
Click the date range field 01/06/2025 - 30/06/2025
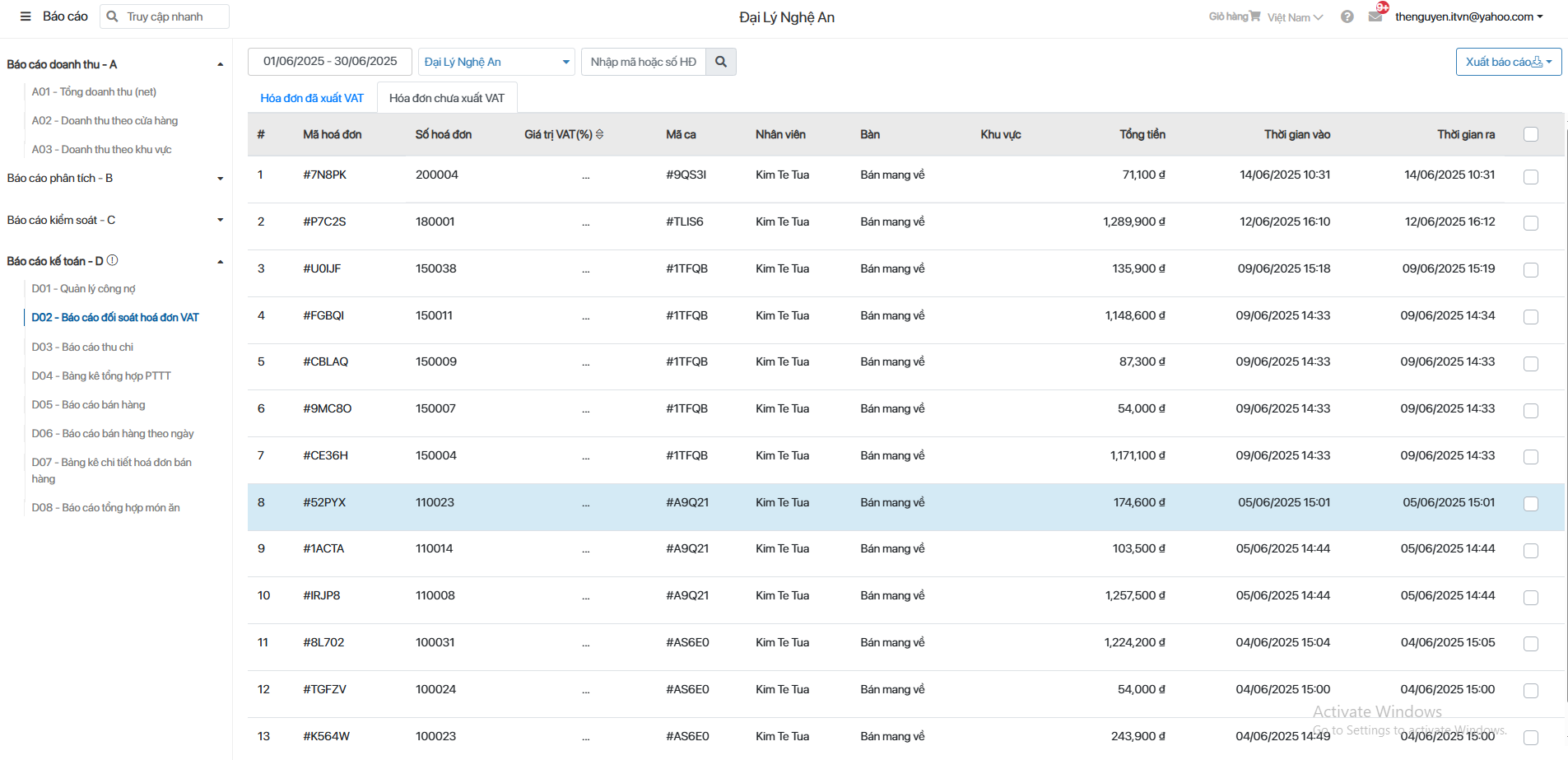point(330,62)
